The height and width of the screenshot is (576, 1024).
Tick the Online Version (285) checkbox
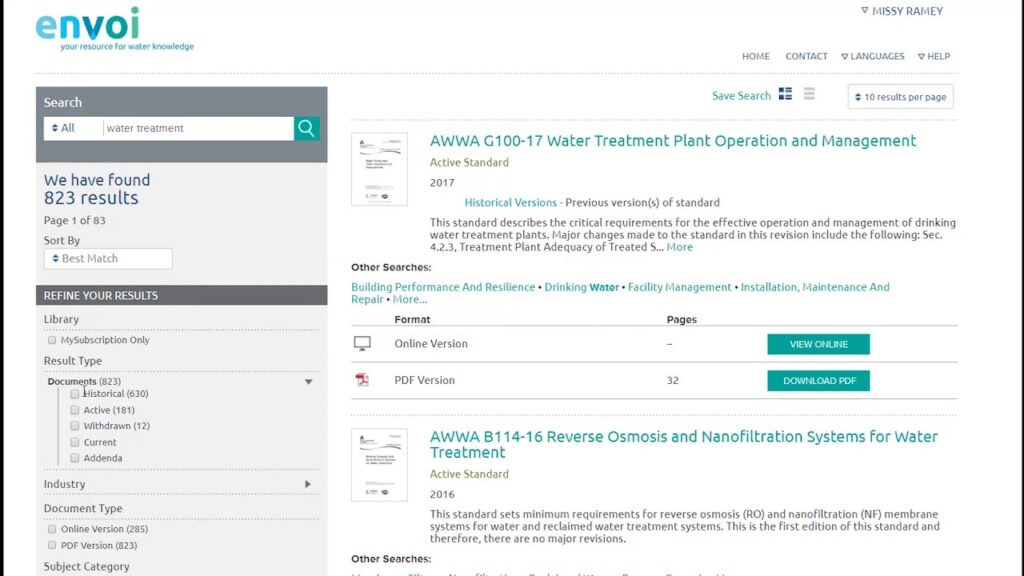pyautogui.click(x=52, y=529)
